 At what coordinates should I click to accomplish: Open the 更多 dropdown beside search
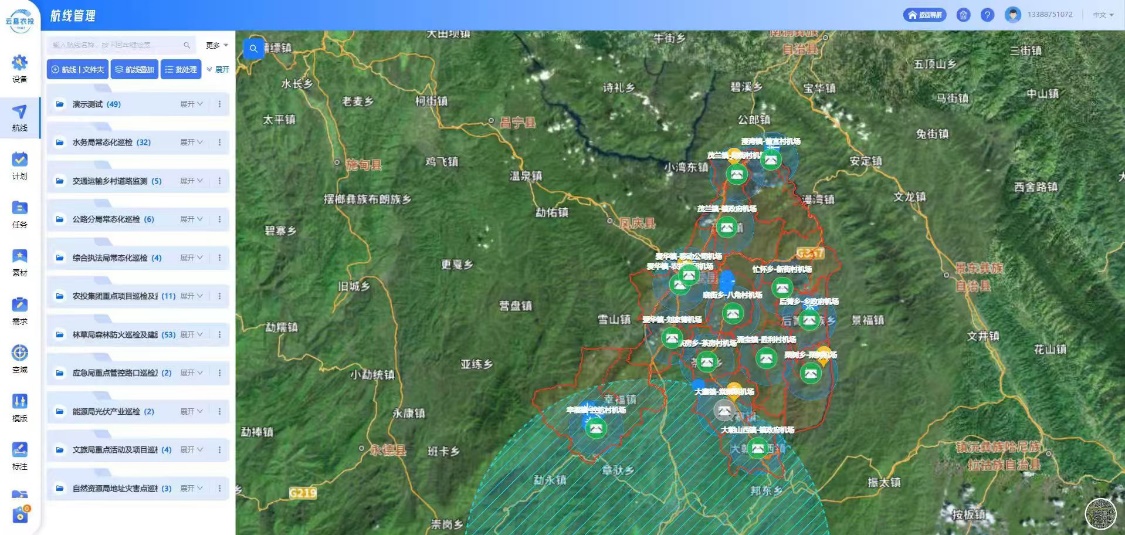pos(217,45)
